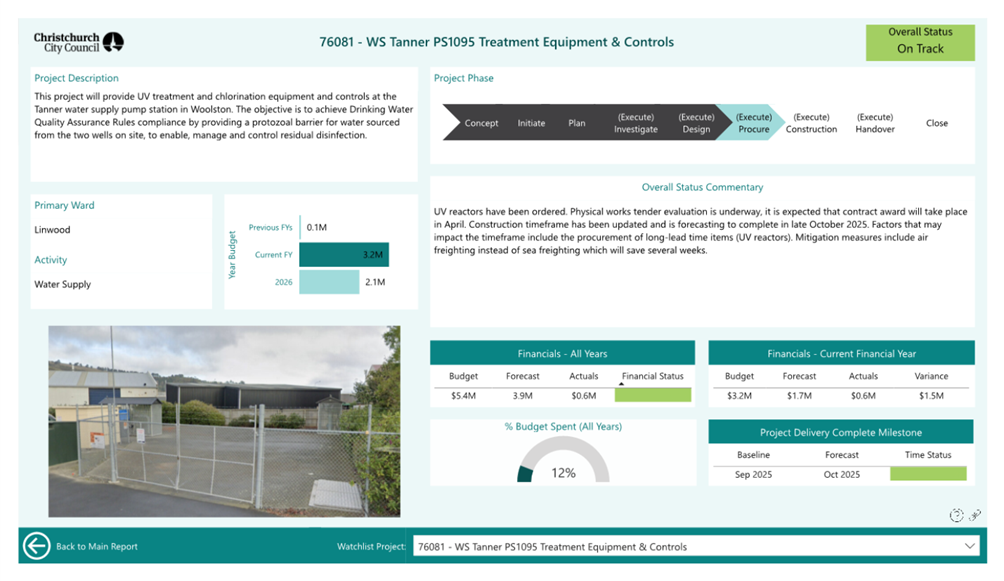Open the Watchlist Project dropdown chevron
Screen dimensions: 1004x581
[x=969, y=546]
